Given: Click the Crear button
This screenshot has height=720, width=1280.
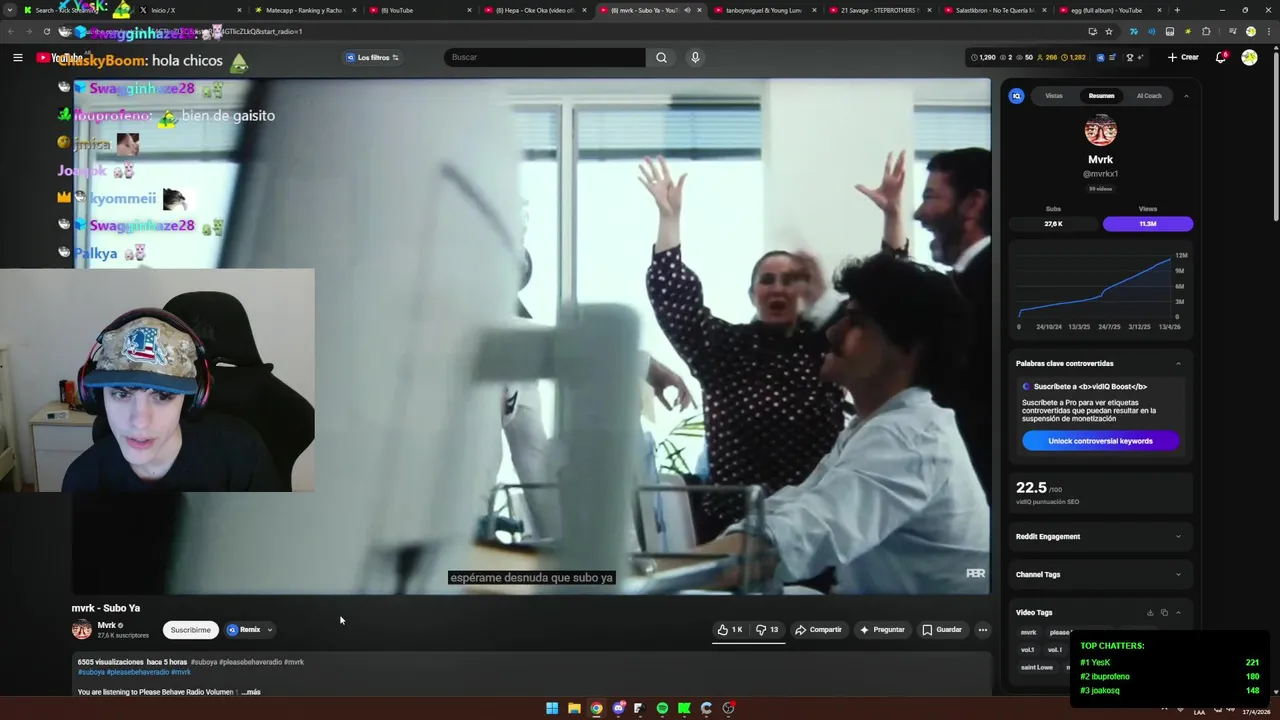Looking at the screenshot, I should click(1182, 57).
